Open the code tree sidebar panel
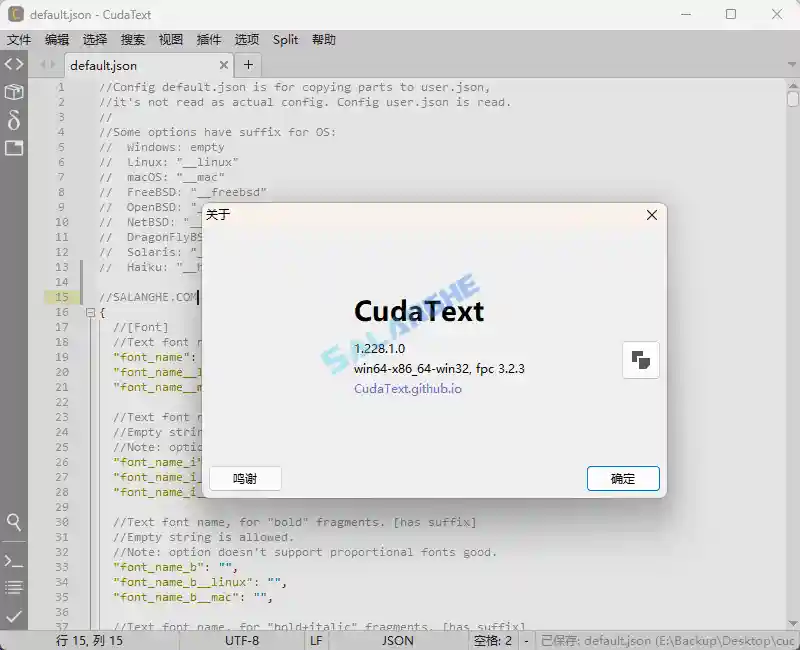Screen dimensions: 800x650 pyautogui.click(x=13, y=63)
